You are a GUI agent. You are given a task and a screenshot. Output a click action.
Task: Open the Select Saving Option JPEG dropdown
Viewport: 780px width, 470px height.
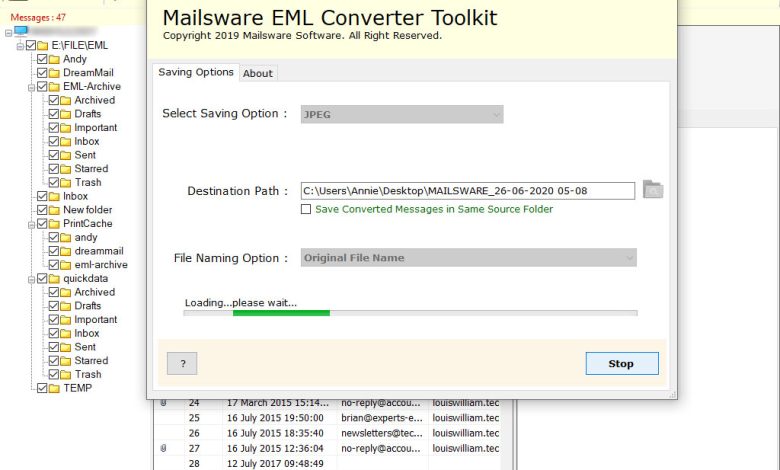click(402, 114)
